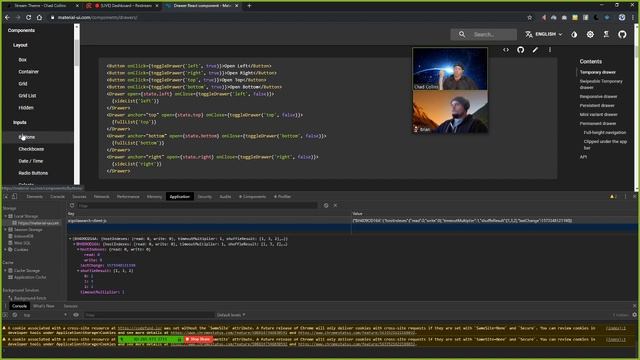This screenshot has width=640, height=360.
Task: Clear all storage entries icon
Action: click(326, 206)
